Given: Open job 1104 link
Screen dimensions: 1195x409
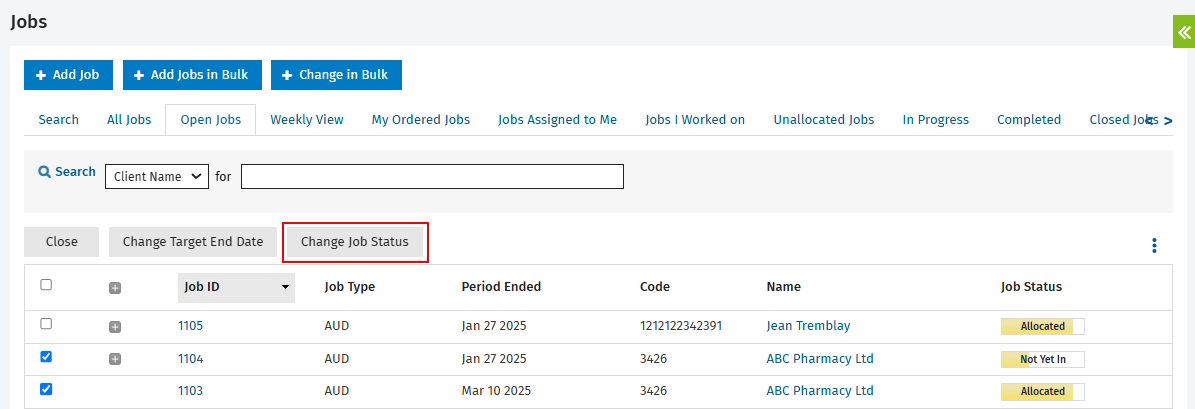Looking at the screenshot, I should pyautogui.click(x=191, y=359).
